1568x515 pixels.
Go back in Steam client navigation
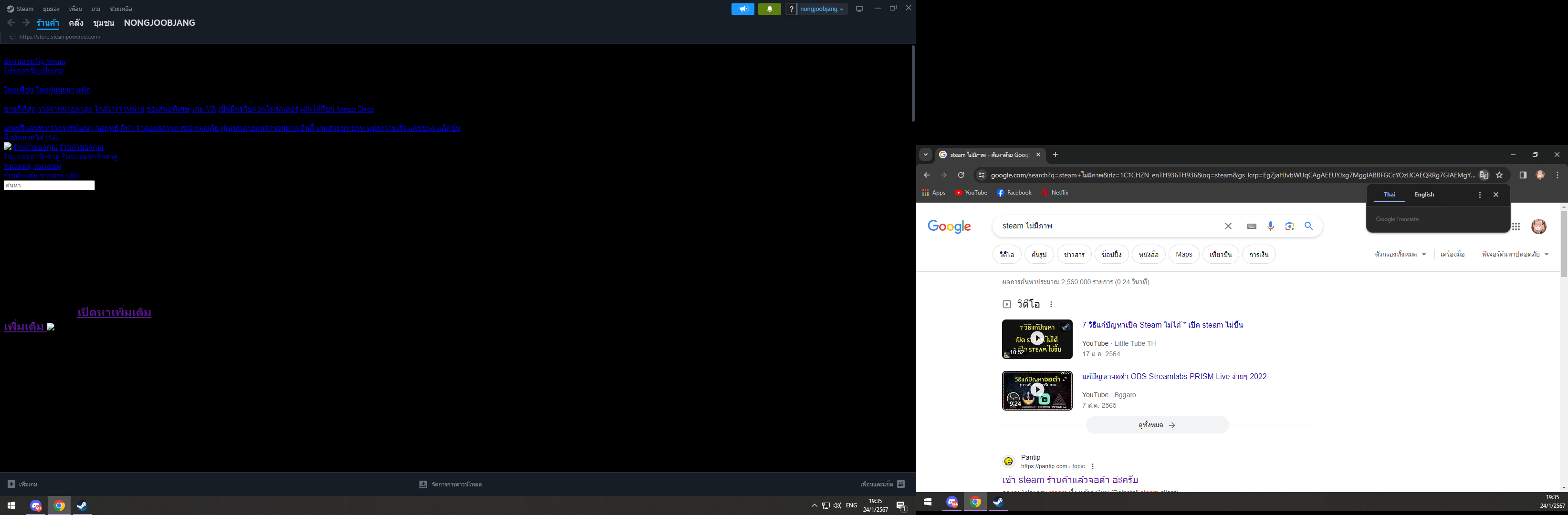point(11,22)
